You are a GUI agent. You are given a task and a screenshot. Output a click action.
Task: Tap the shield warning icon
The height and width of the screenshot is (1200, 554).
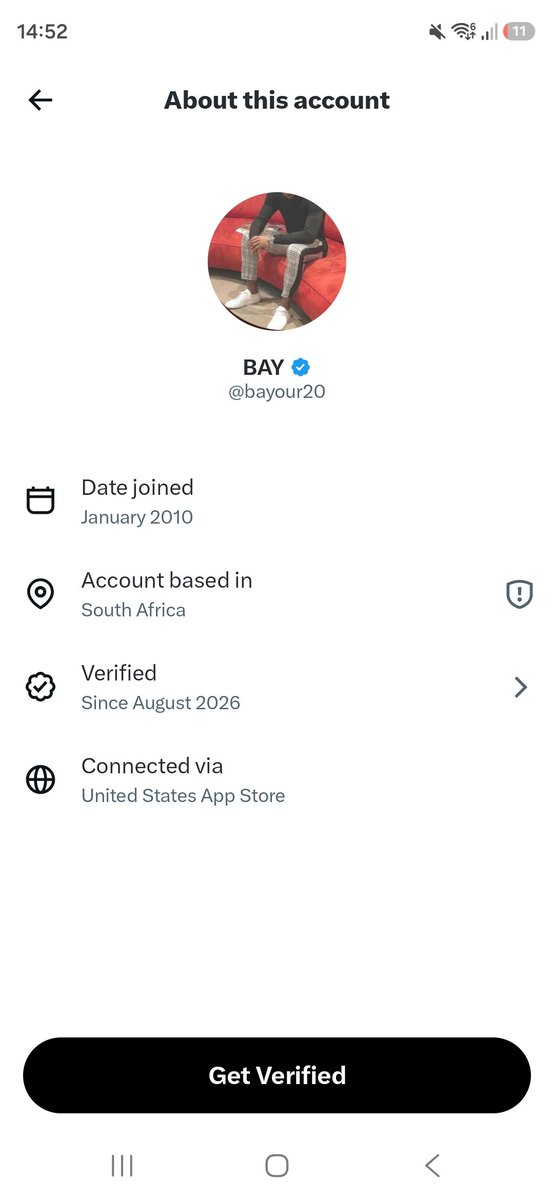point(519,595)
